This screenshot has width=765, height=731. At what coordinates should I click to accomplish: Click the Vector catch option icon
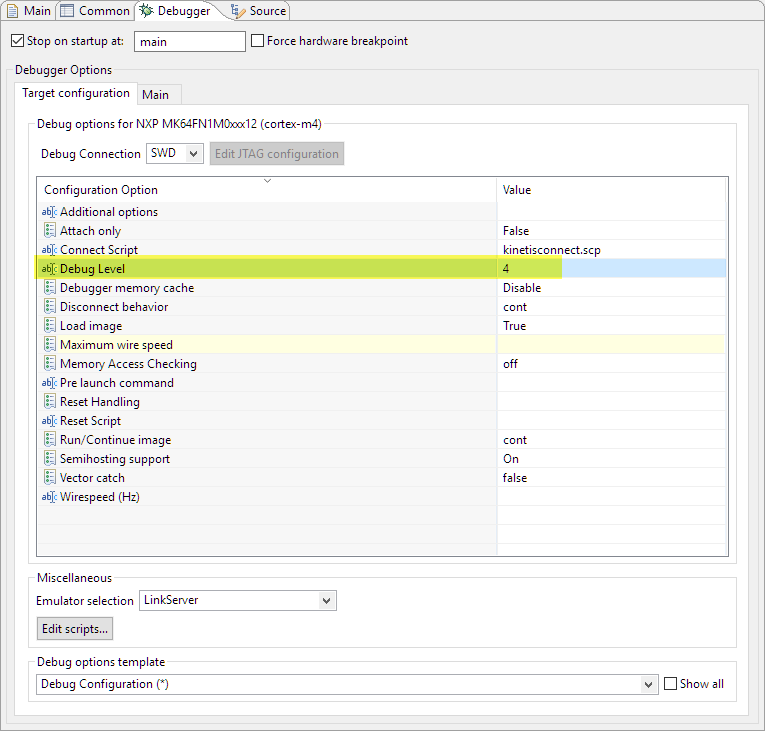tap(50, 478)
